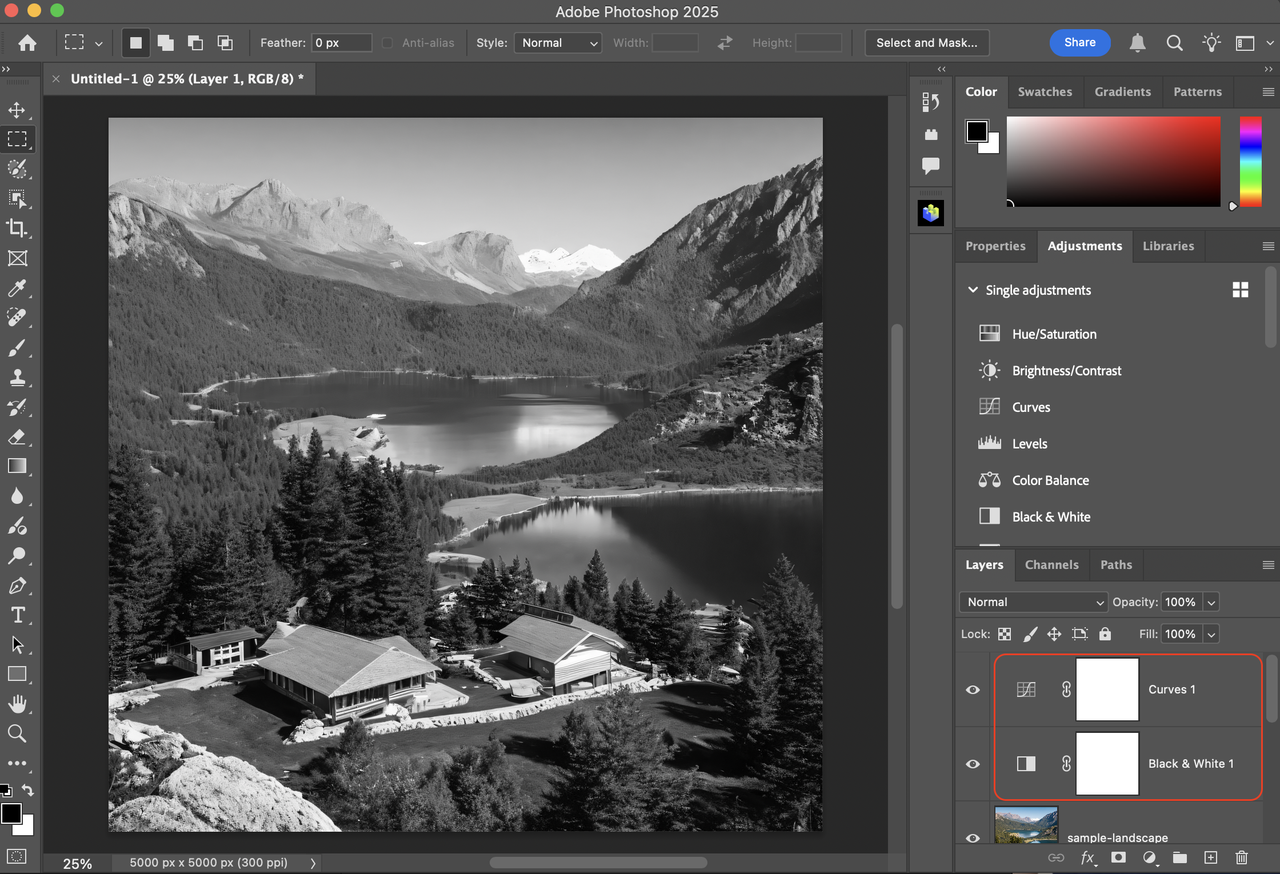This screenshot has width=1280, height=874.
Task: Select the Pen tool
Action: pyautogui.click(x=17, y=585)
